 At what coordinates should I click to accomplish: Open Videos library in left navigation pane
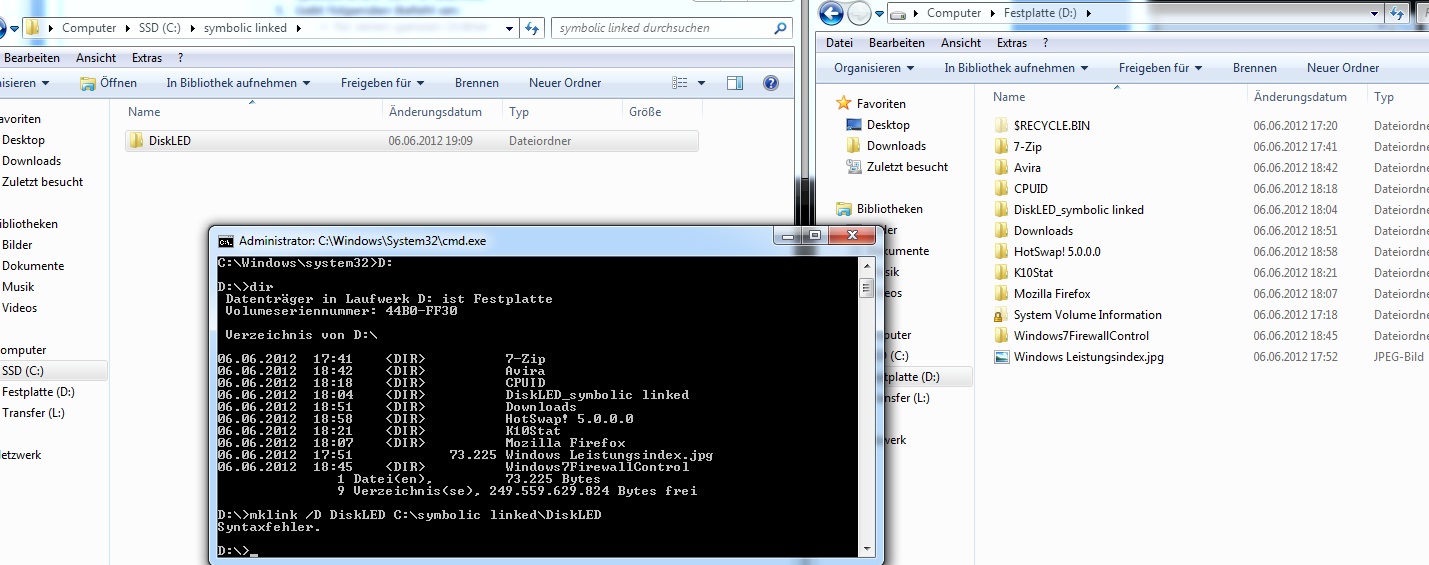click(19, 308)
